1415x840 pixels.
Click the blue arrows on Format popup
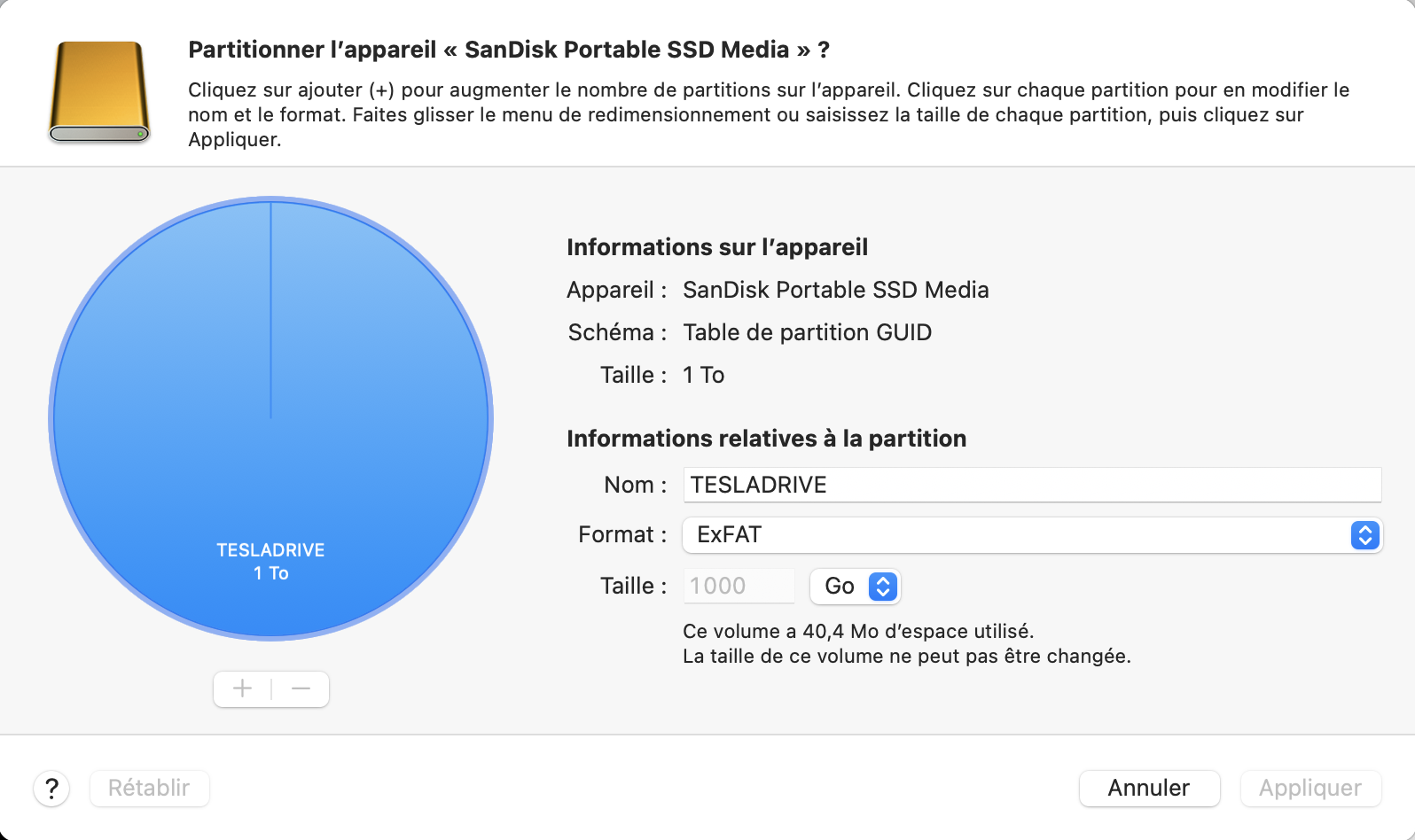click(1364, 535)
